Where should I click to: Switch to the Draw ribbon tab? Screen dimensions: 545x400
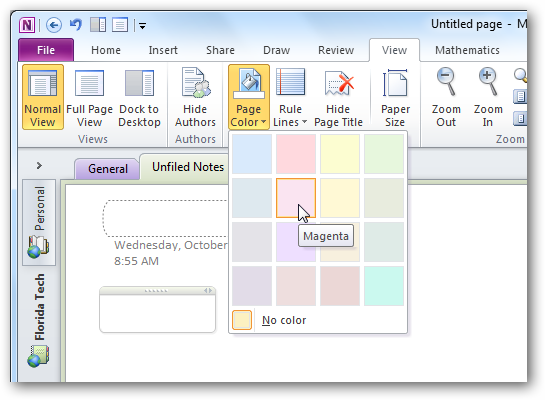276,50
